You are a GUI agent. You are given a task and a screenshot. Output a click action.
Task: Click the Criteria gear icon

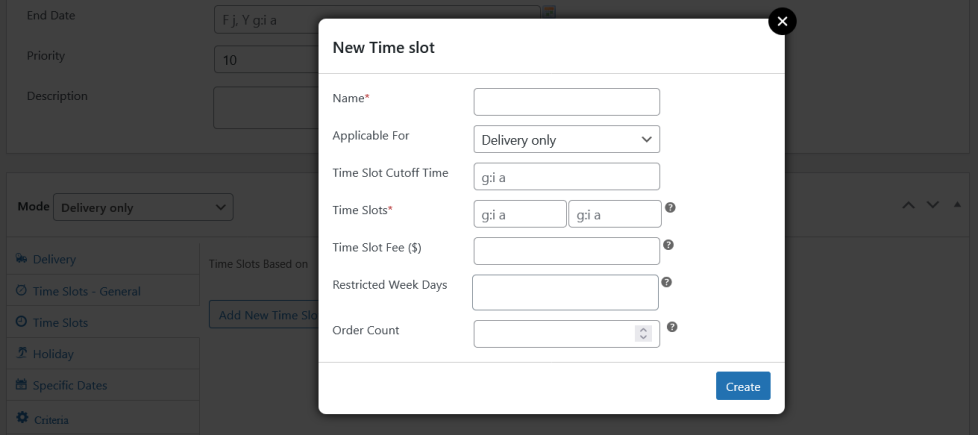point(21,417)
